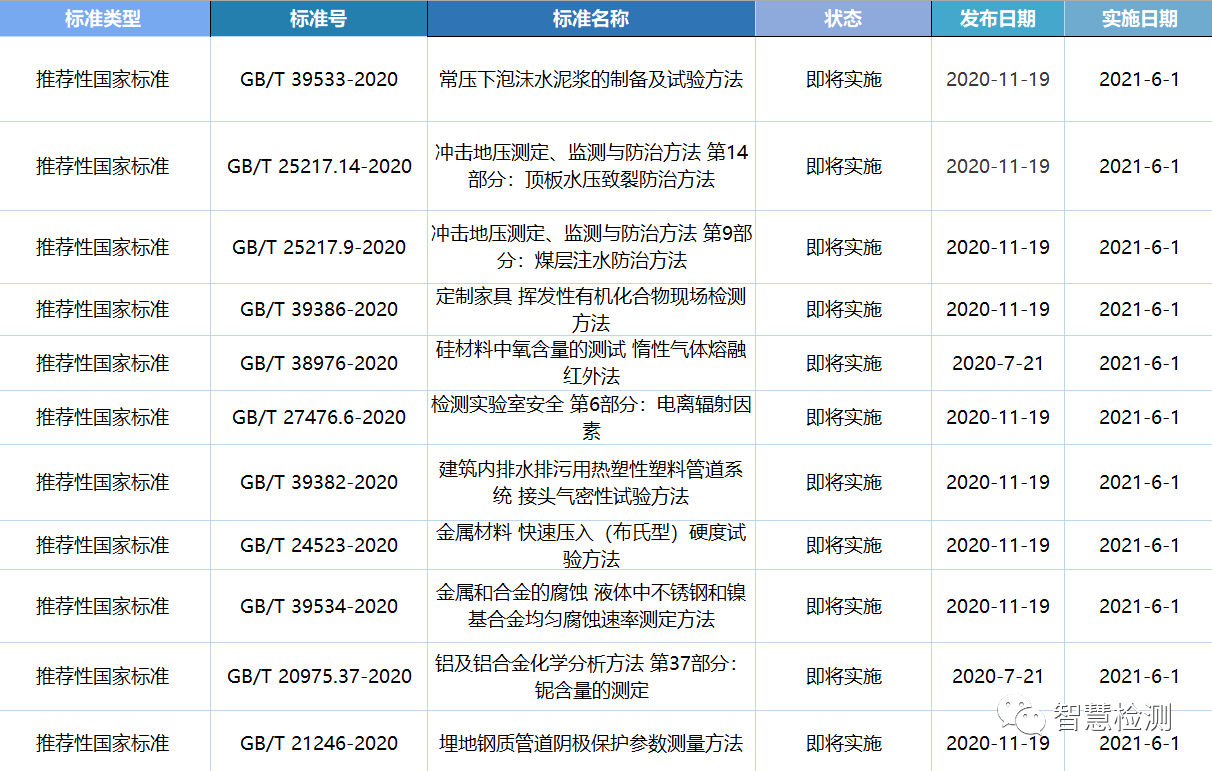Click the WeChat logo icon in watermark
The width and height of the screenshot is (1212, 771).
click(x=1023, y=715)
